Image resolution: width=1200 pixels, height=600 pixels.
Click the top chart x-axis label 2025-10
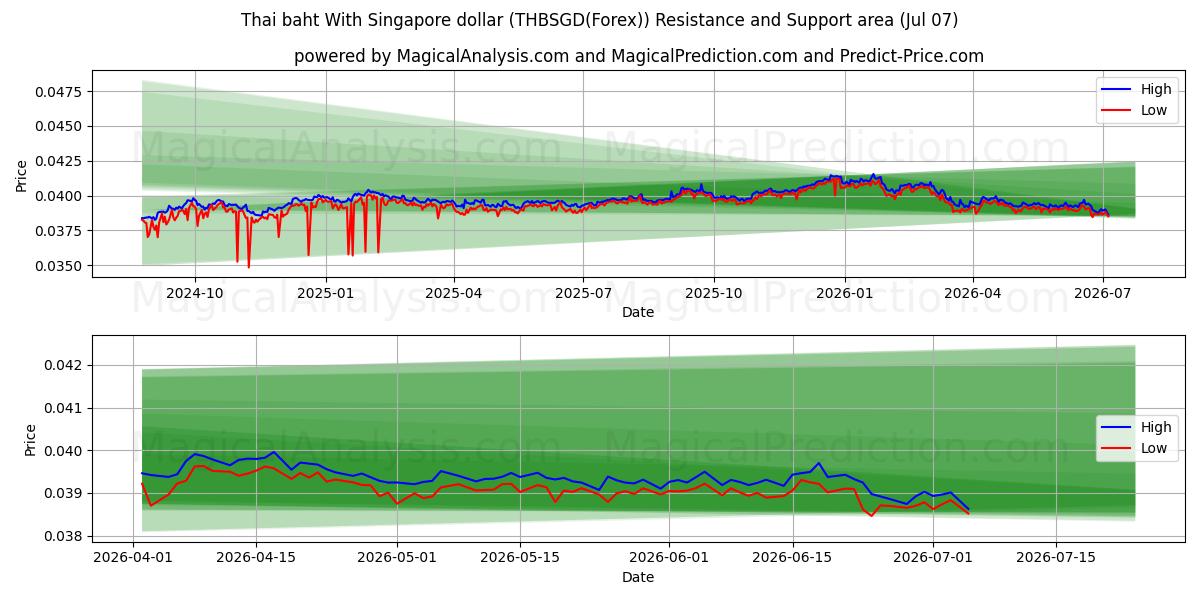[714, 294]
